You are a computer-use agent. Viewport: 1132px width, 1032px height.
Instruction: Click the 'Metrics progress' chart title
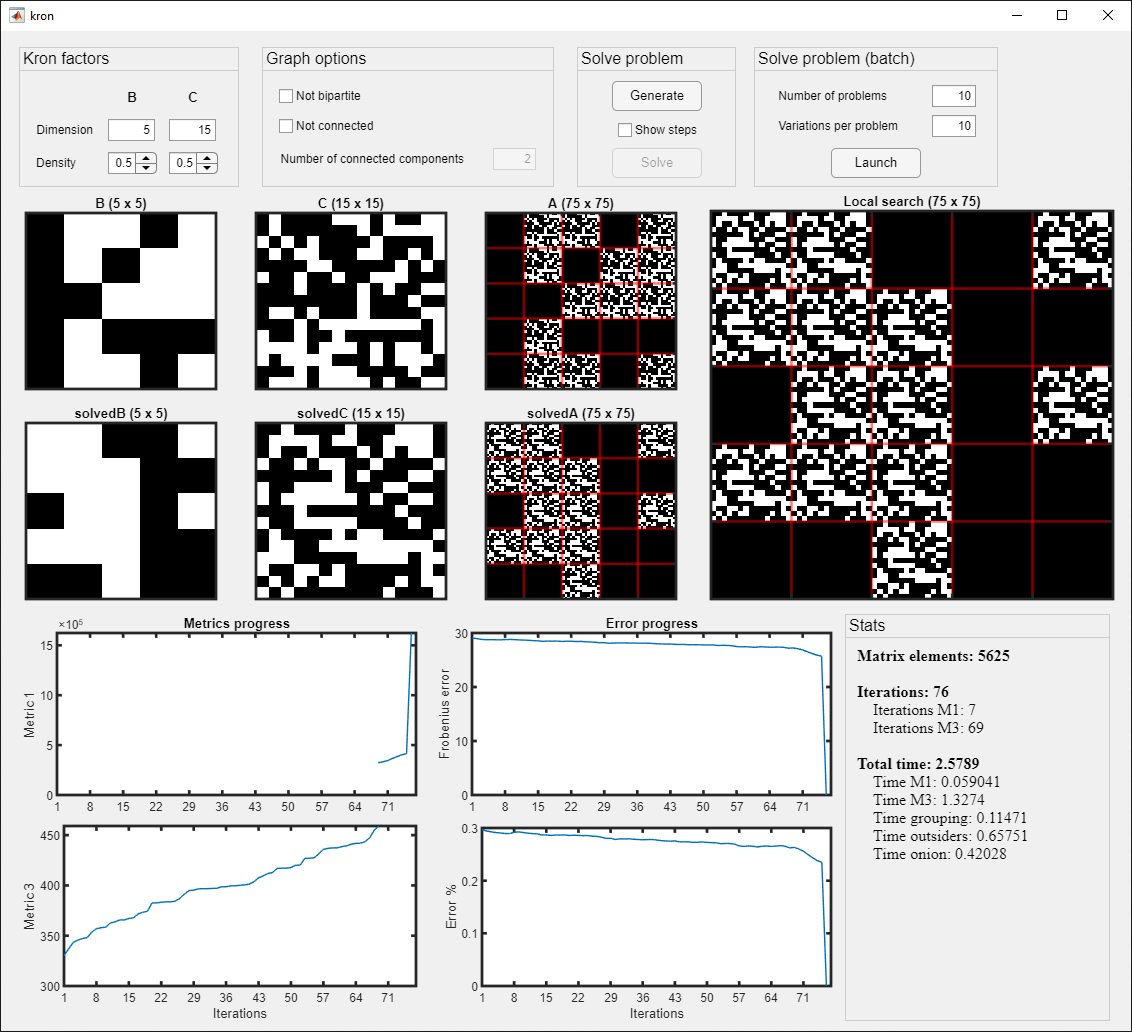(x=237, y=623)
